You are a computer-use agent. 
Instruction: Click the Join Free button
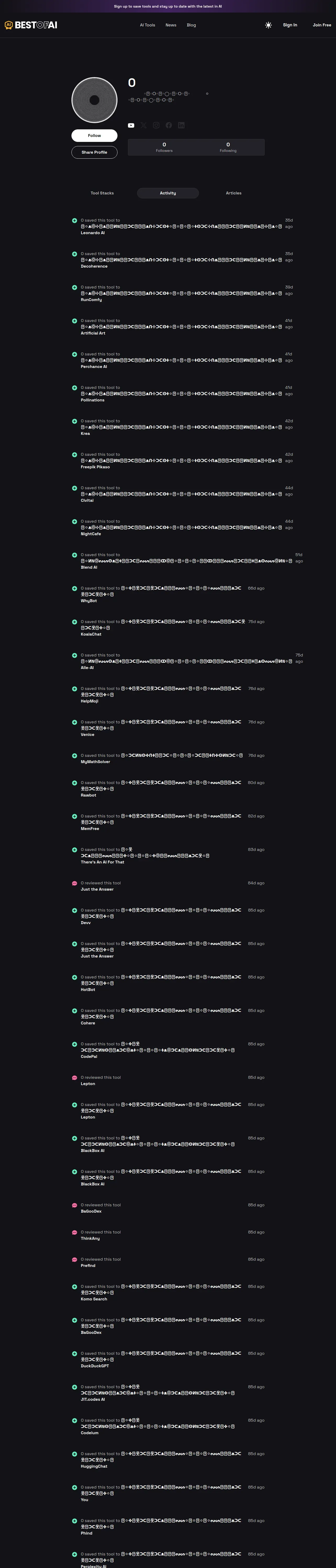point(322,25)
